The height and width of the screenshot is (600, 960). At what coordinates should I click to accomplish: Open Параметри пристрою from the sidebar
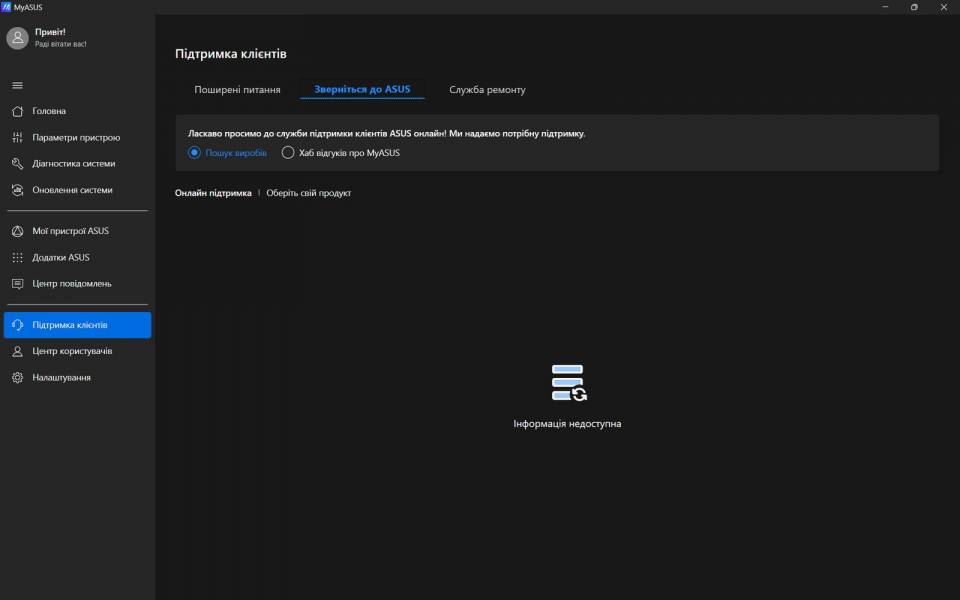point(77,137)
